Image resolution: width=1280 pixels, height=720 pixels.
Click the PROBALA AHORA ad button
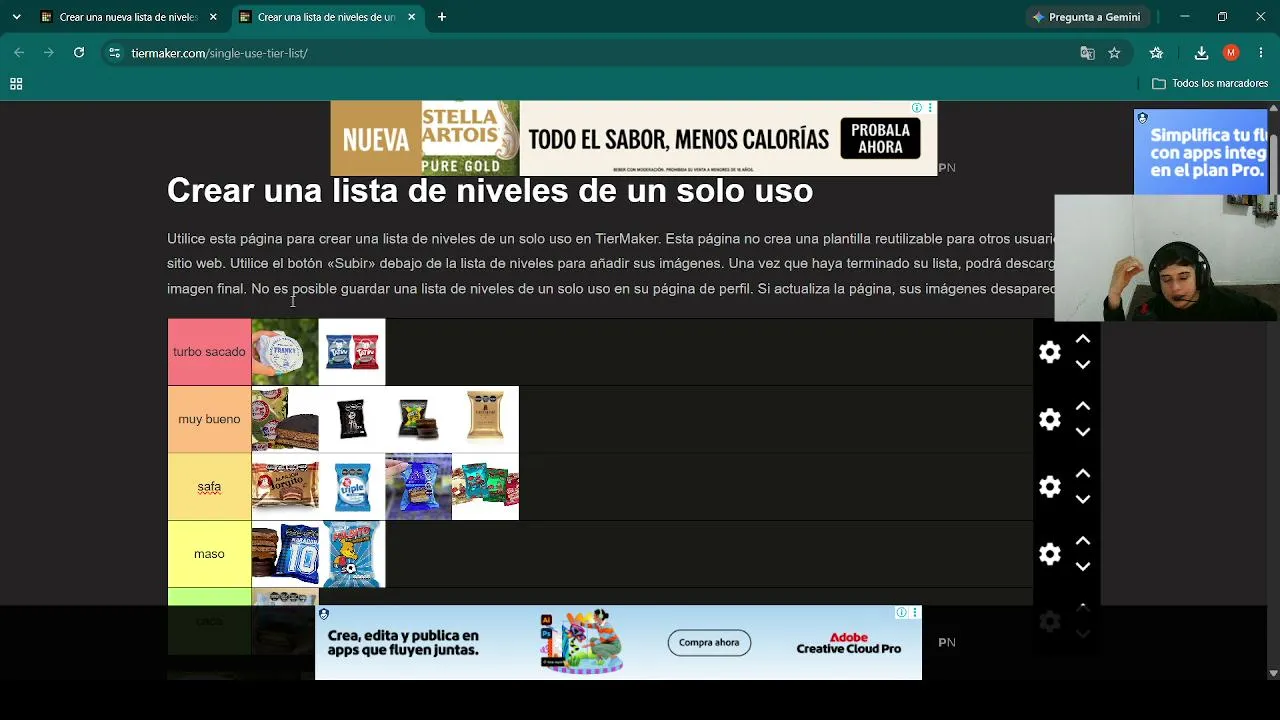click(880, 139)
